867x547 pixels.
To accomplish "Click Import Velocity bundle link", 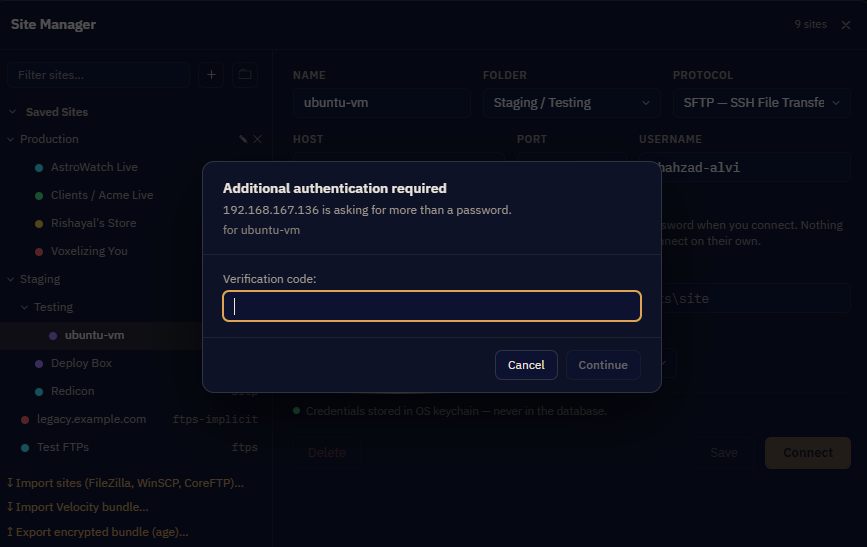I will point(77,507).
